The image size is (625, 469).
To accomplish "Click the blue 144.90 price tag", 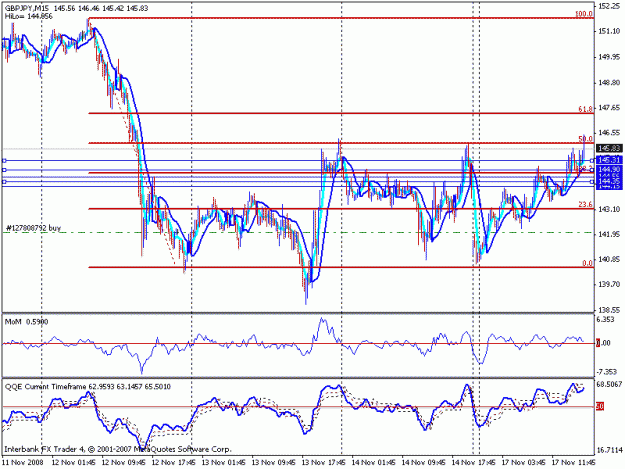I will pyautogui.click(x=609, y=170).
